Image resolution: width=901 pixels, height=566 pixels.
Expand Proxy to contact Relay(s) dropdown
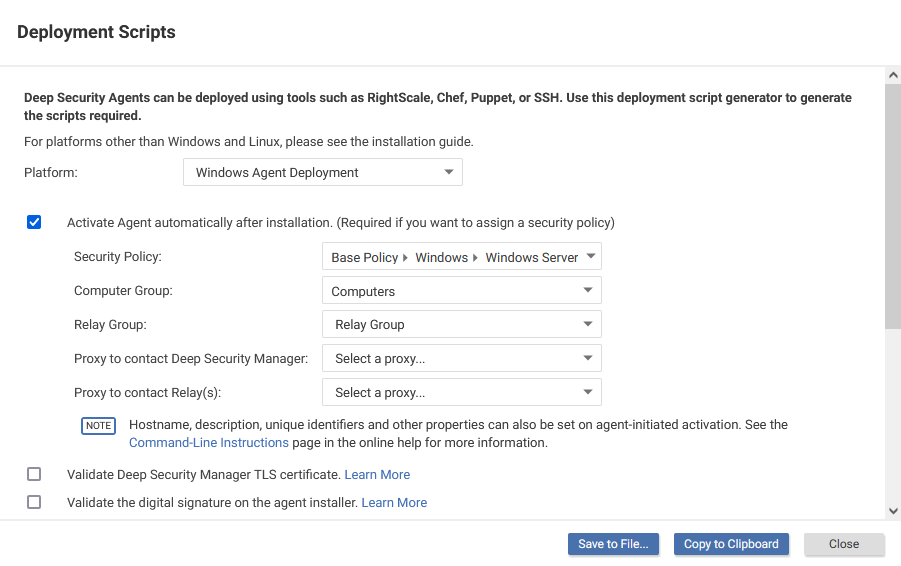pyautogui.click(x=462, y=392)
